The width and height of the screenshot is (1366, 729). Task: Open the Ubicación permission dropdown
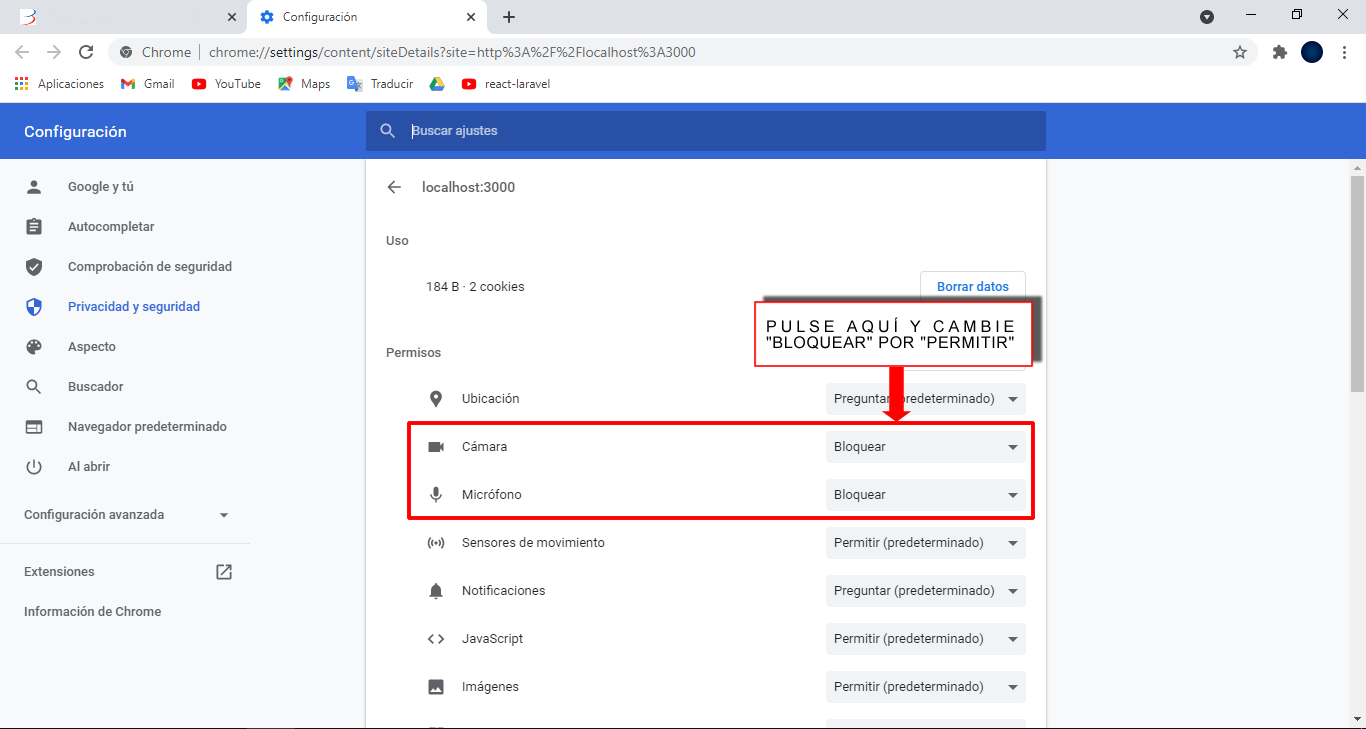point(925,399)
